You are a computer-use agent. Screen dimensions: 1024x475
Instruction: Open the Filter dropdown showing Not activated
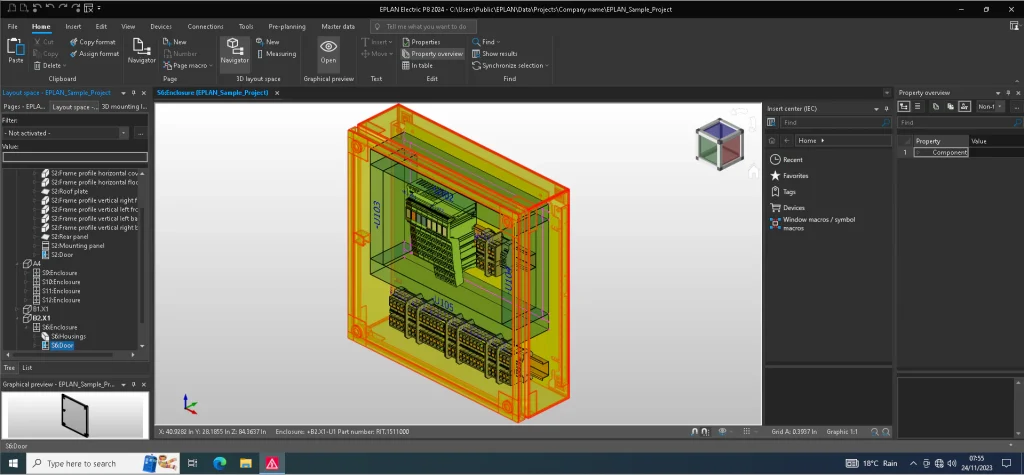[123, 132]
